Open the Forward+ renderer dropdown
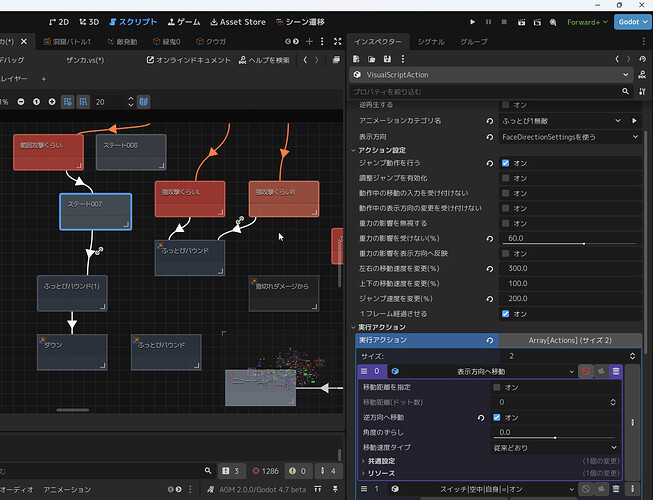The image size is (653, 500). tap(587, 22)
